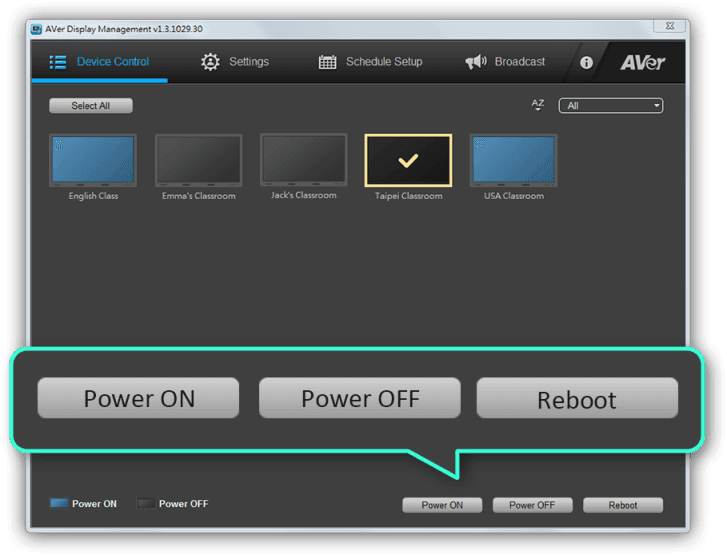Click the small Reboot button

click(623, 505)
